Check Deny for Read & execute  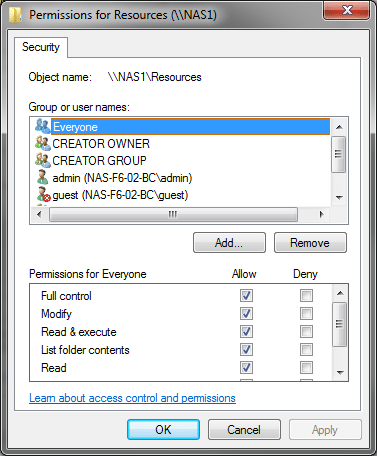(x=306, y=331)
